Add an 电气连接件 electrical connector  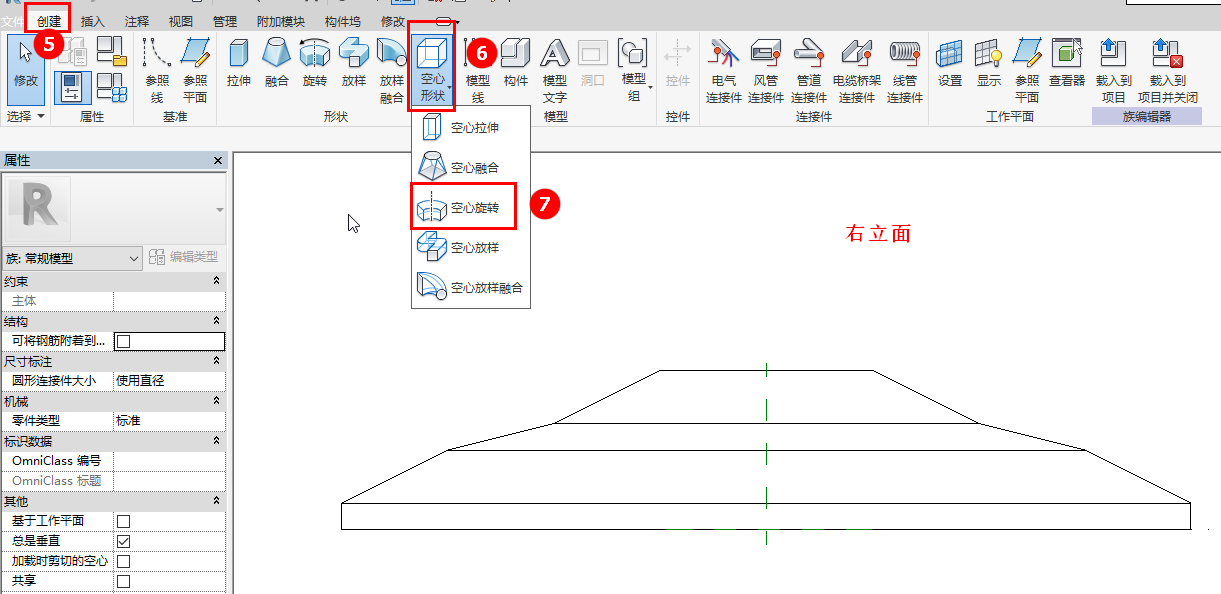[724, 70]
